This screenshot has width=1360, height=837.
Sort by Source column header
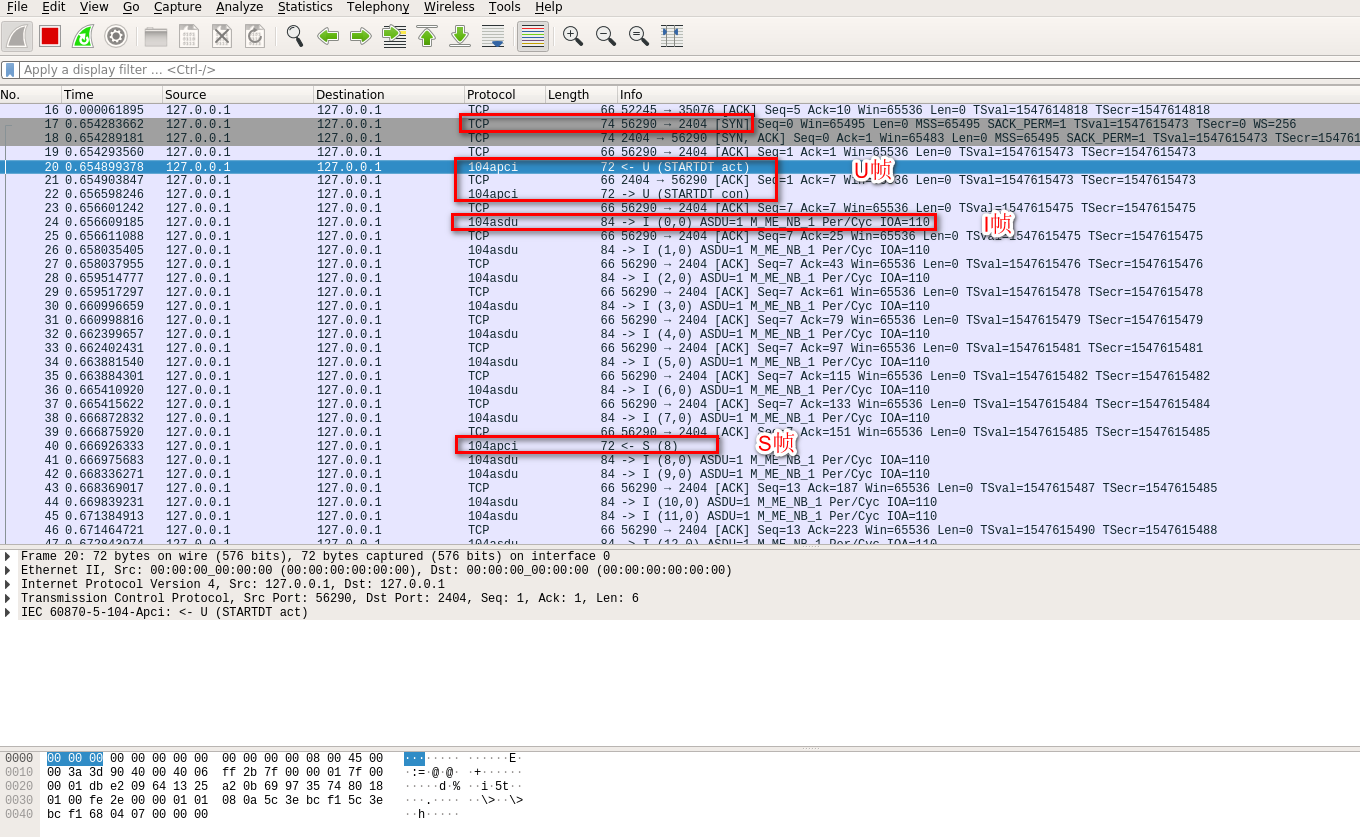(238, 94)
